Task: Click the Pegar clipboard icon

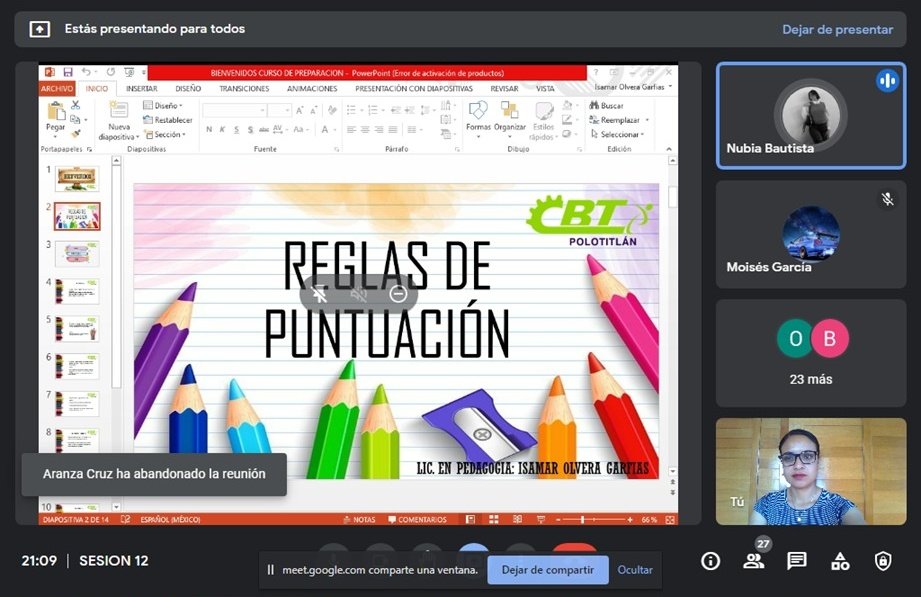Action: [x=56, y=110]
